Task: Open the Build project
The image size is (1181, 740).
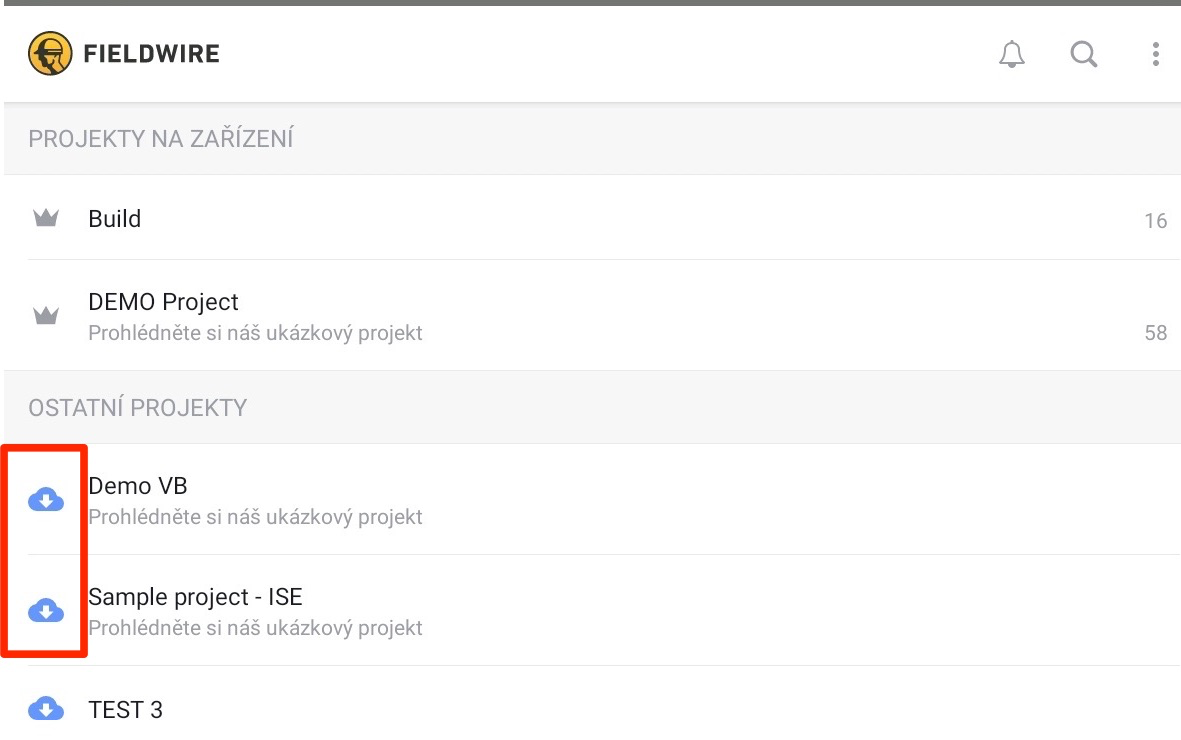Action: [115, 219]
